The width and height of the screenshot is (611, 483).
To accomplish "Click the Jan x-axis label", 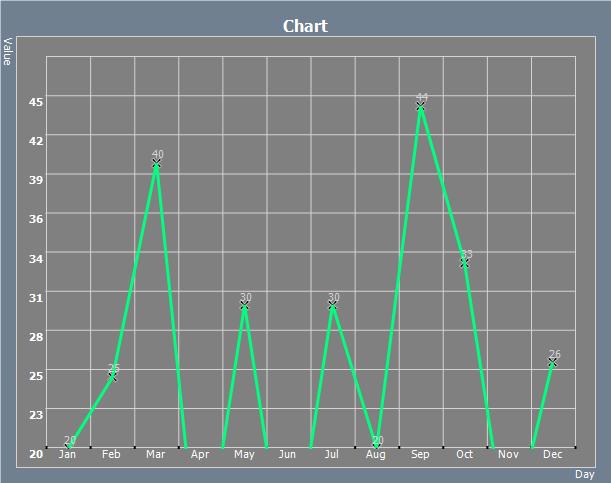I will point(67,454).
